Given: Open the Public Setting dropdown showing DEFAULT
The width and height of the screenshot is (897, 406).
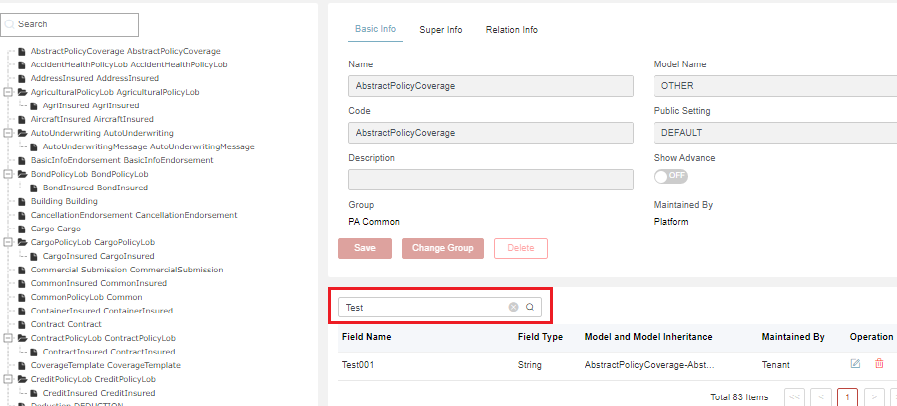Looking at the screenshot, I should click(775, 133).
